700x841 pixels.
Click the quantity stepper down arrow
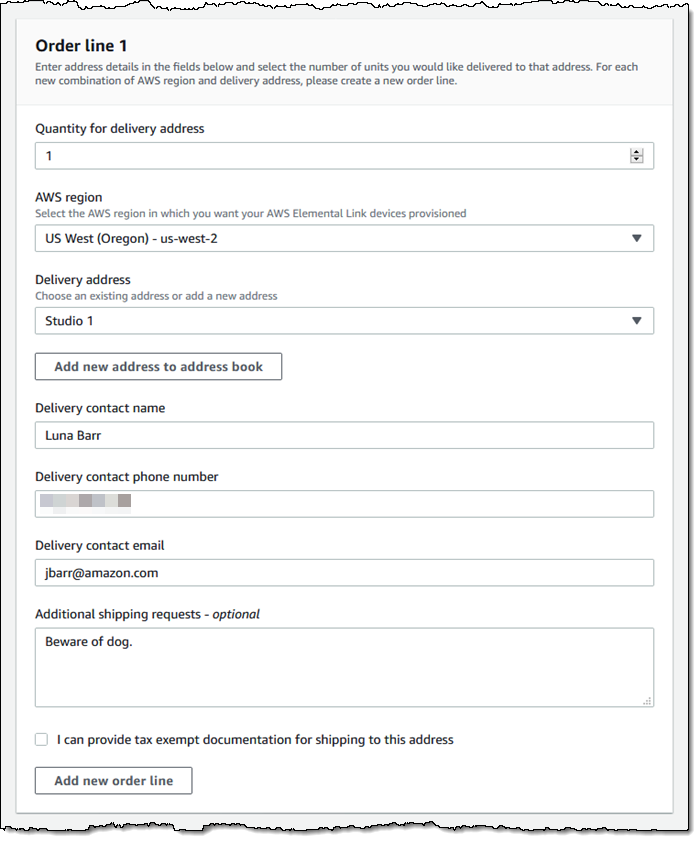click(636, 159)
